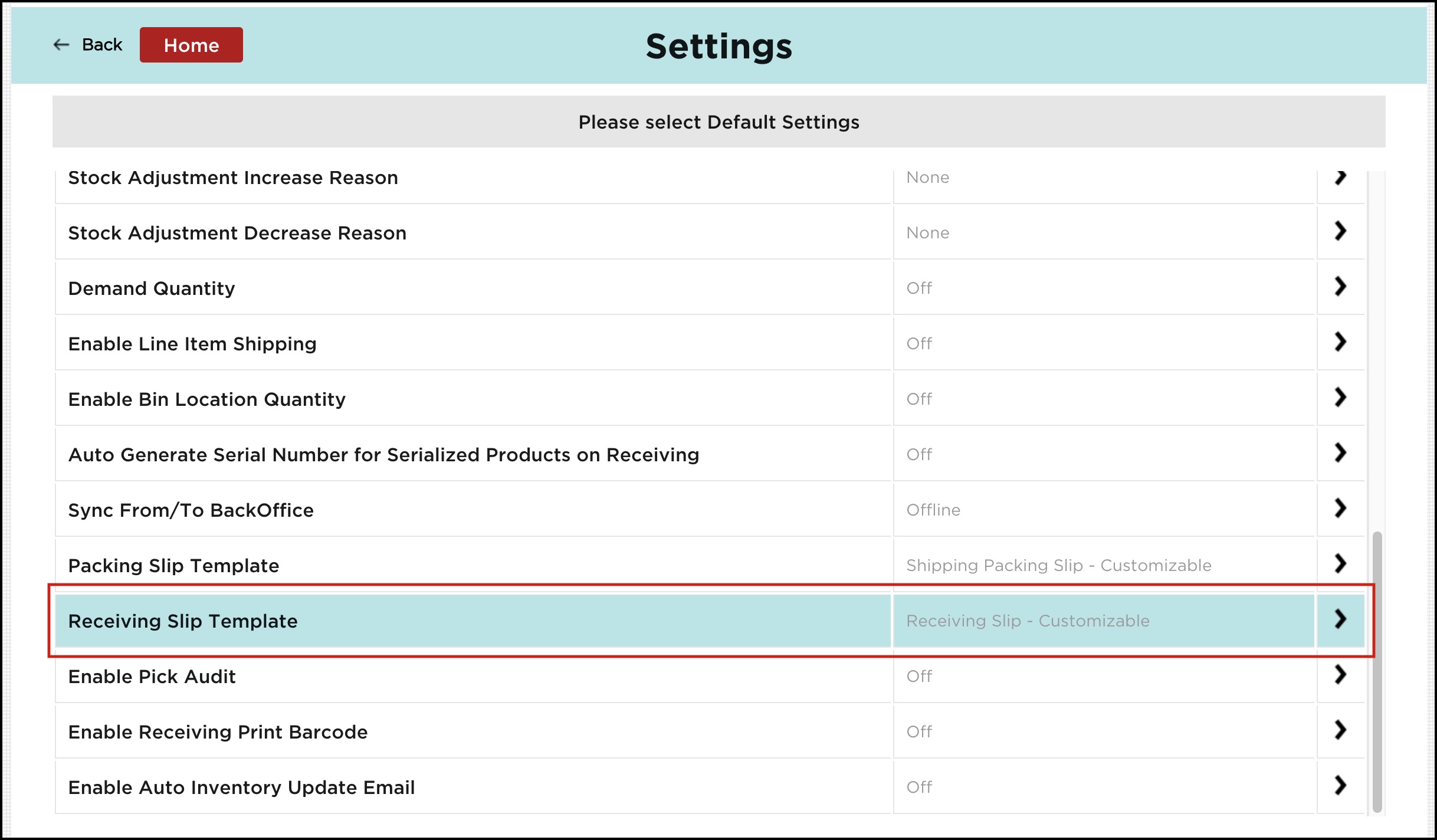The height and width of the screenshot is (840, 1437).
Task: Click the Packing Slip Template chevron arrow
Action: (1340, 565)
